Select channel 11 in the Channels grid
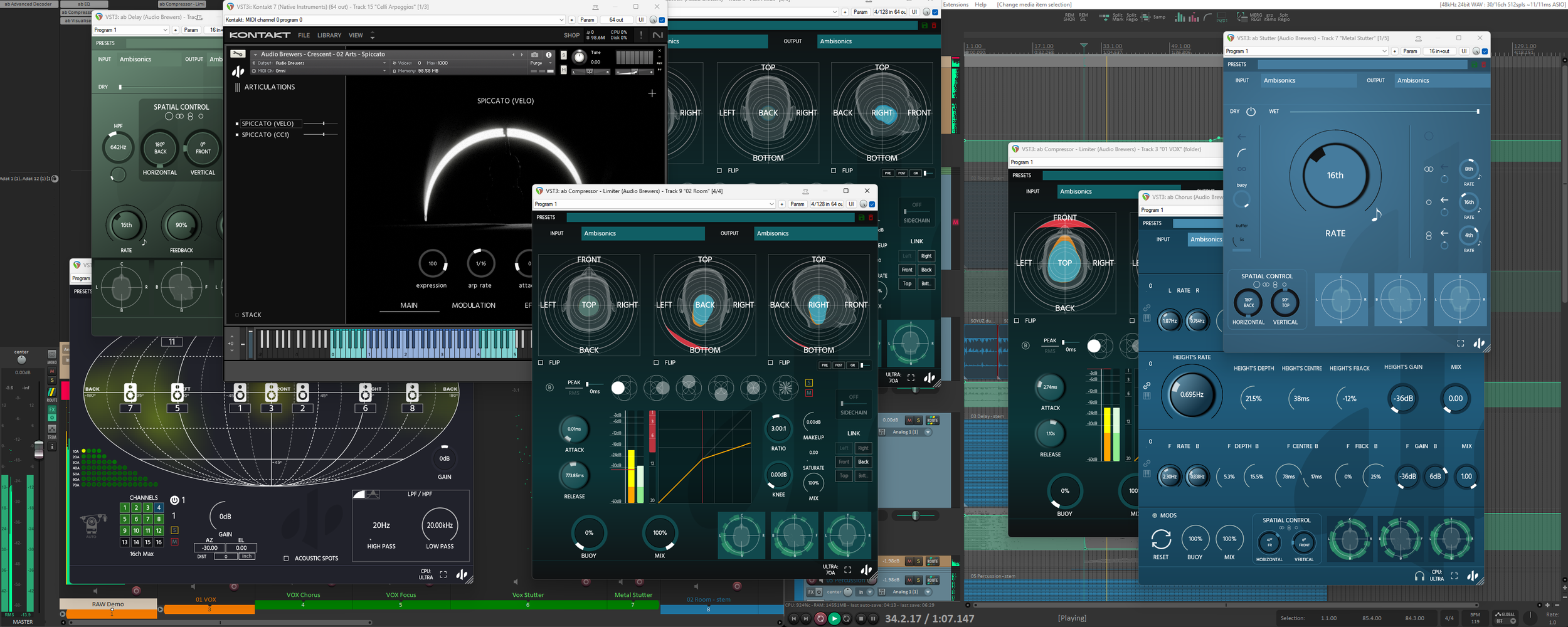This screenshot has width=1568, height=627. [147, 530]
